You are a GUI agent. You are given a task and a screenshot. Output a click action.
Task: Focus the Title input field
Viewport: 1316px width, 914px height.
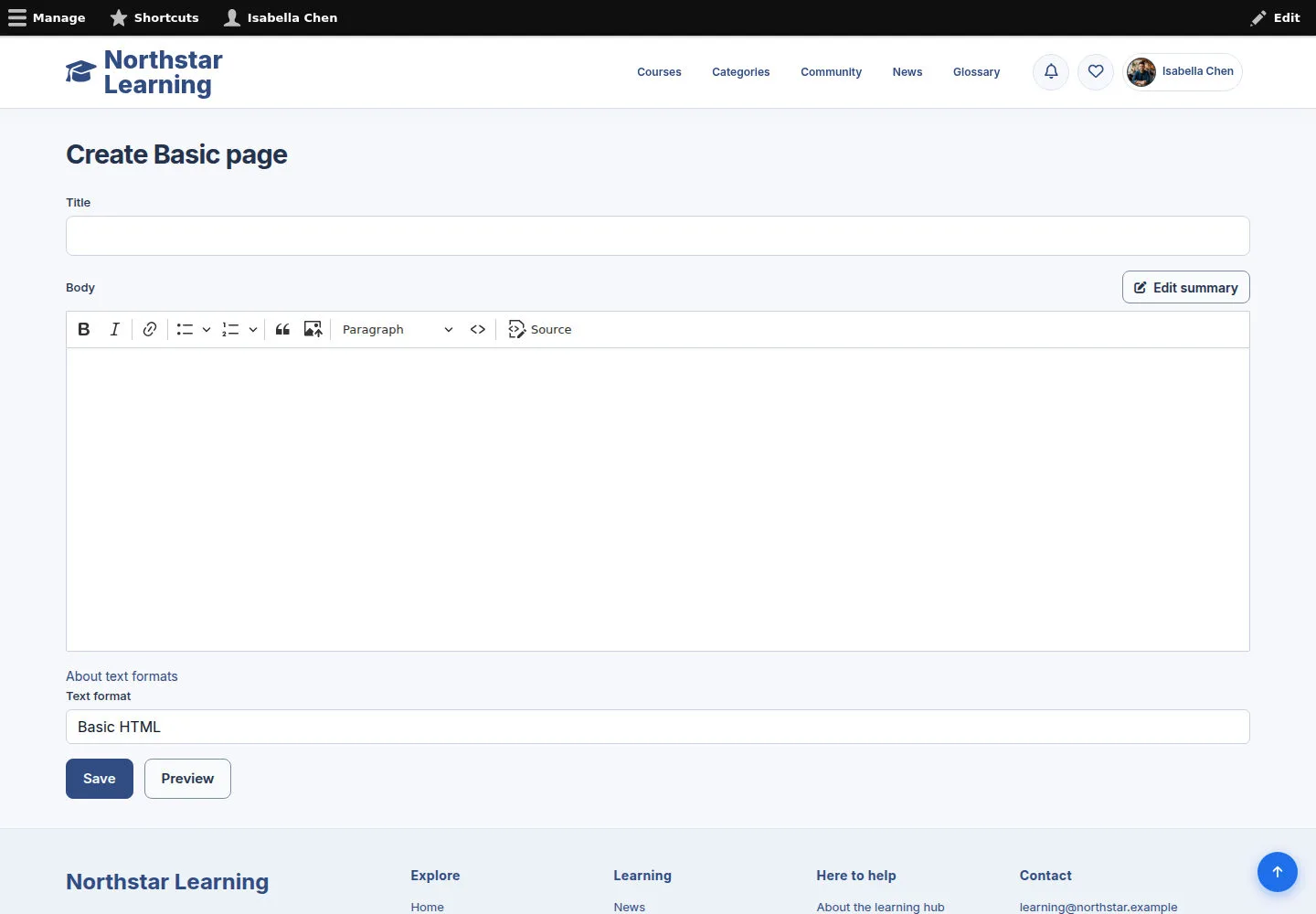coord(658,236)
